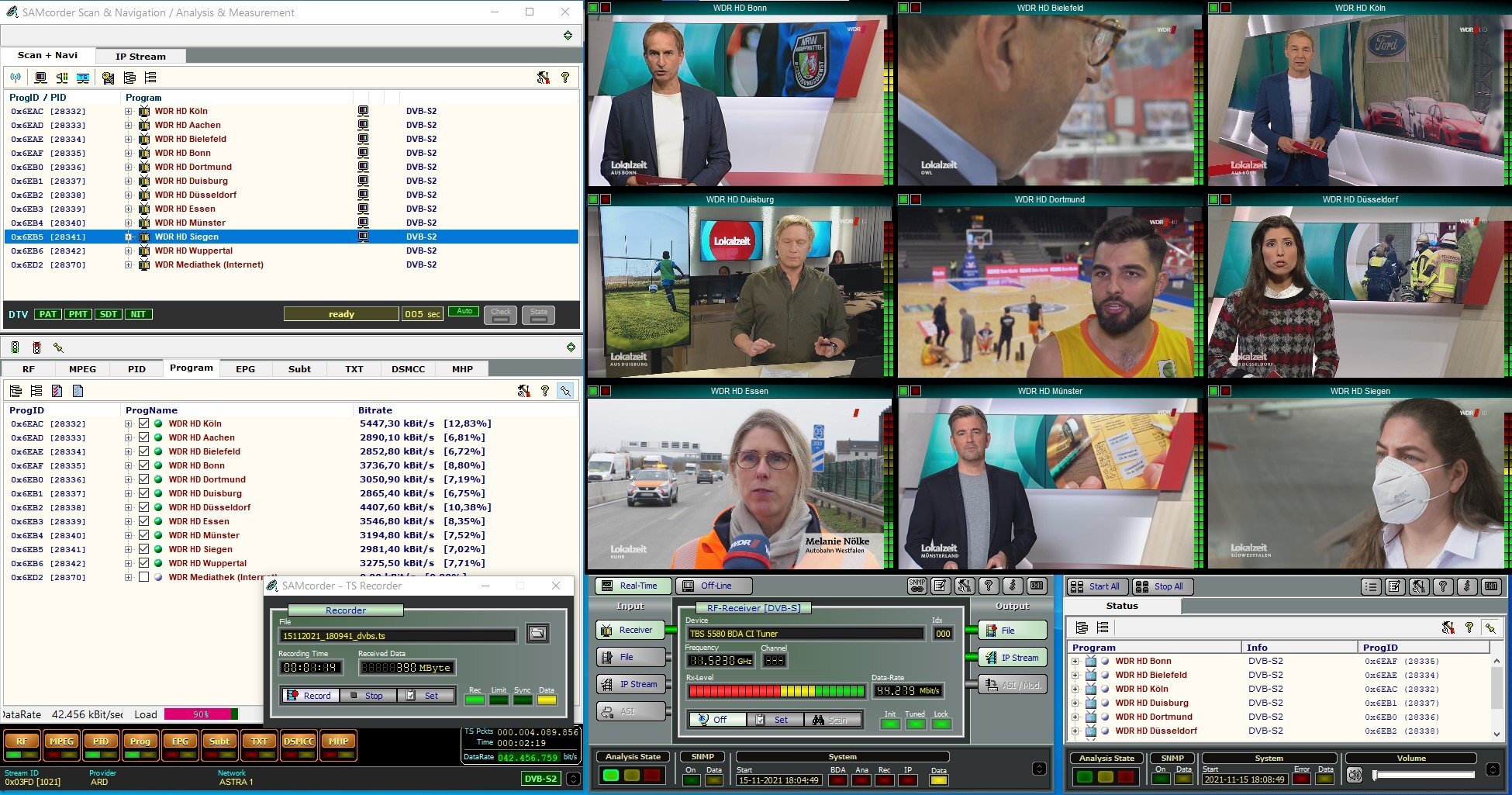Viewport: 1512px width, 795px height.
Task: Uncheck the WDR HD Wuppertal checkbox
Action: point(143,563)
